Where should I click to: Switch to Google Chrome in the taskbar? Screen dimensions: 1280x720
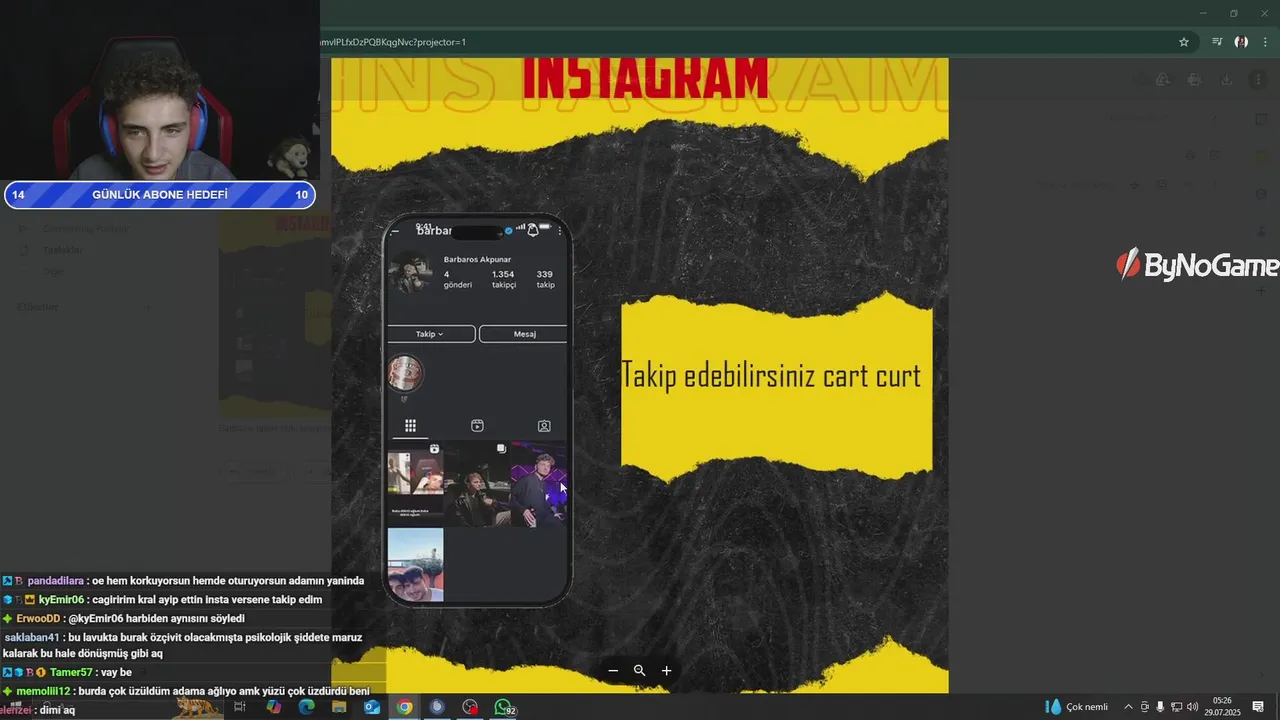[x=404, y=707]
